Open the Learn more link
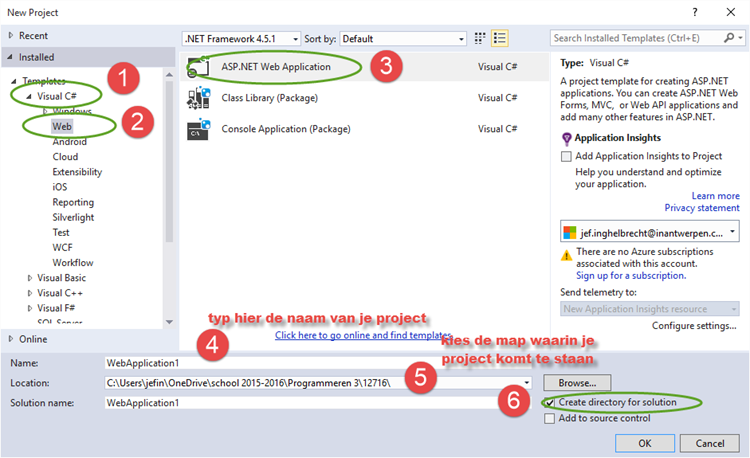Screen dimensions: 750x458 (x=715, y=196)
